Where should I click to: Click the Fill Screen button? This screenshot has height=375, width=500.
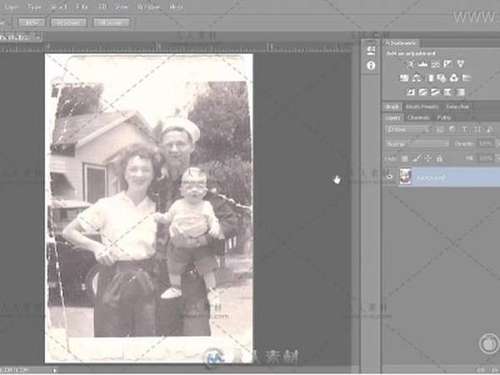coord(111,23)
